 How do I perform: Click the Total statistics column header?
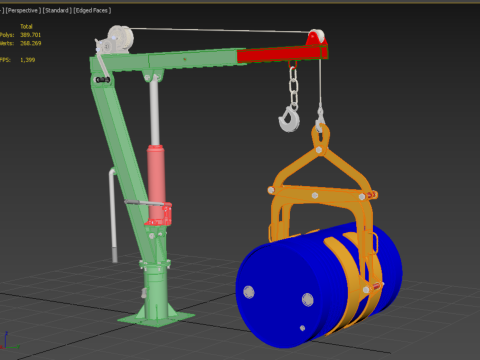click(x=26, y=26)
